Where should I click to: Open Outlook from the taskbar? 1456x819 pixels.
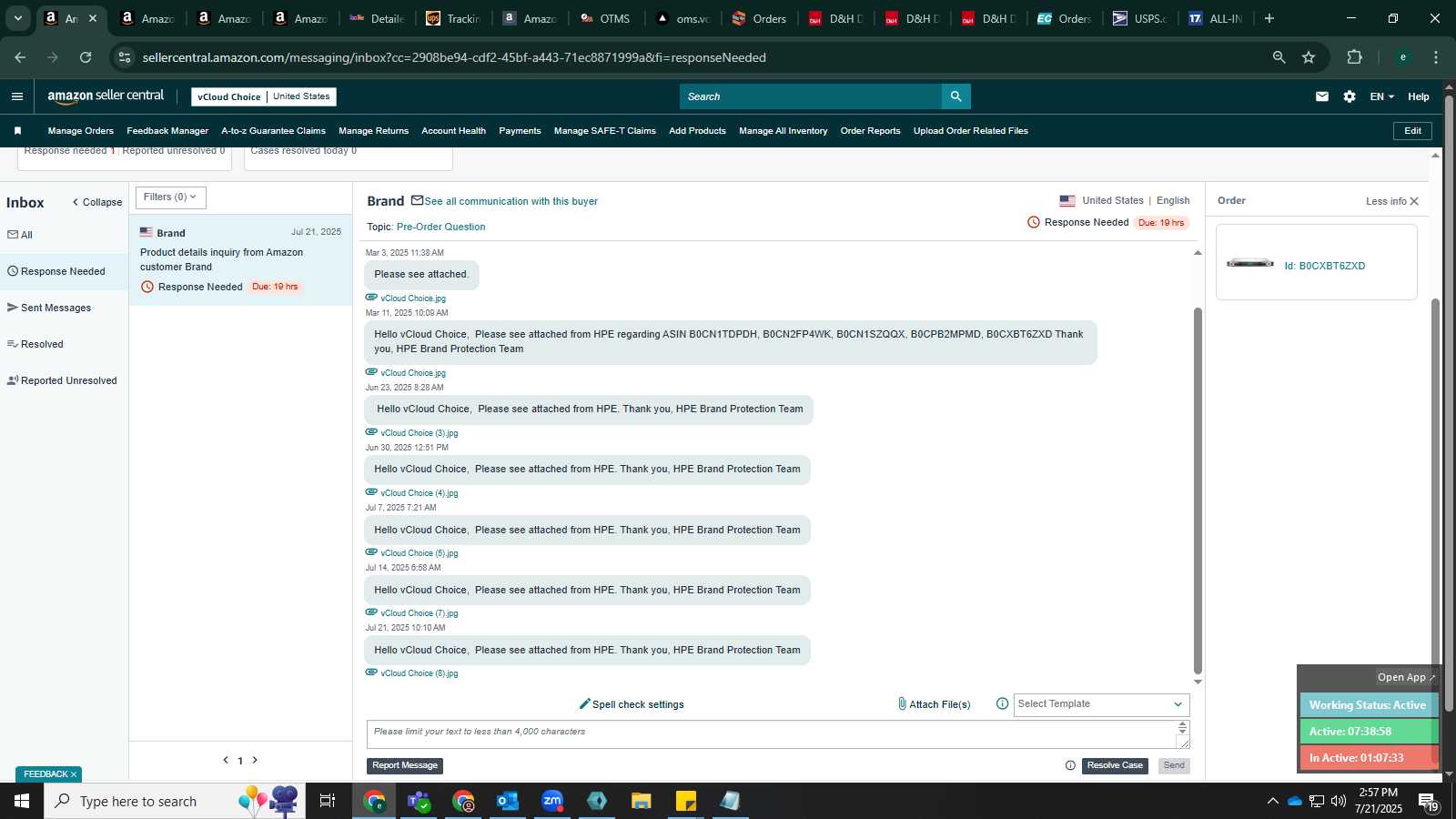(508, 801)
